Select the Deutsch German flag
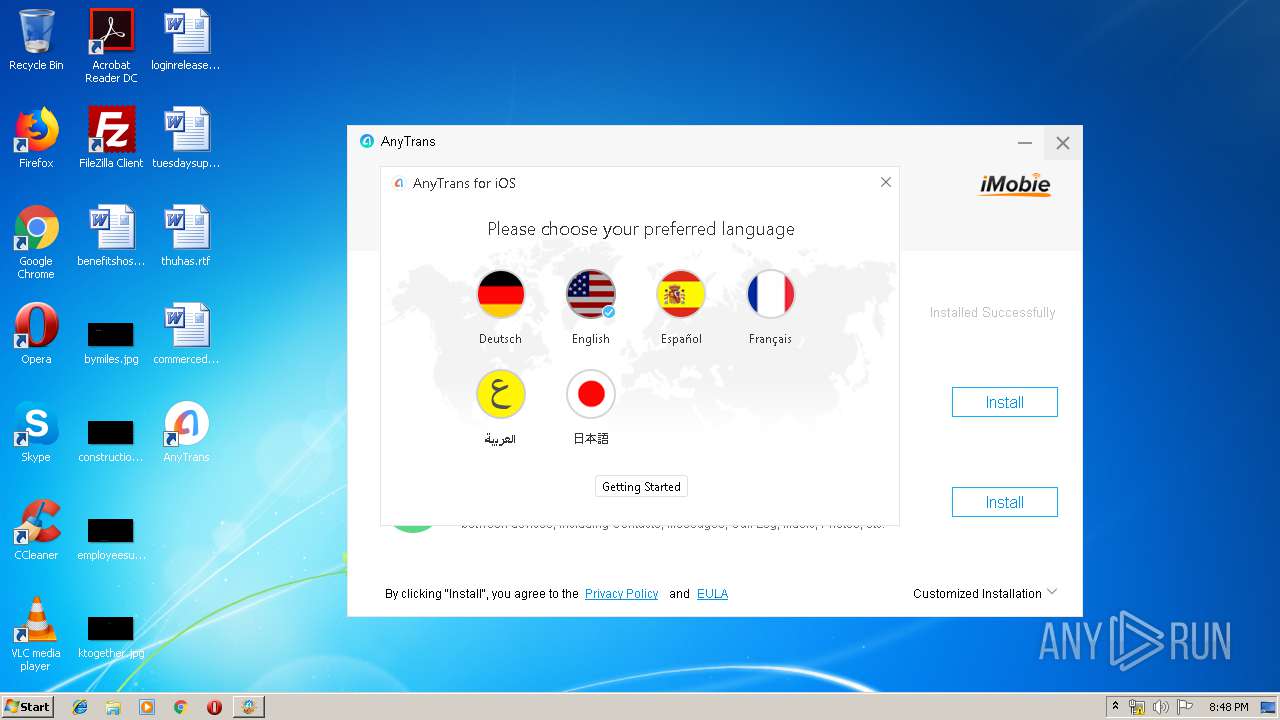1280x720 pixels. (500, 294)
